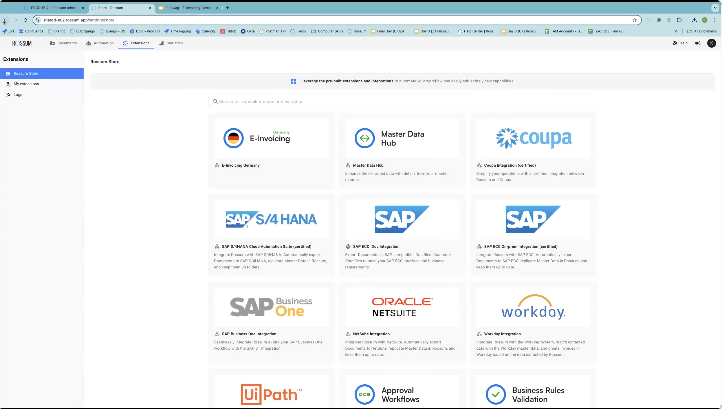
Task: Open the Master Data Hub title link
Action: coord(368,165)
